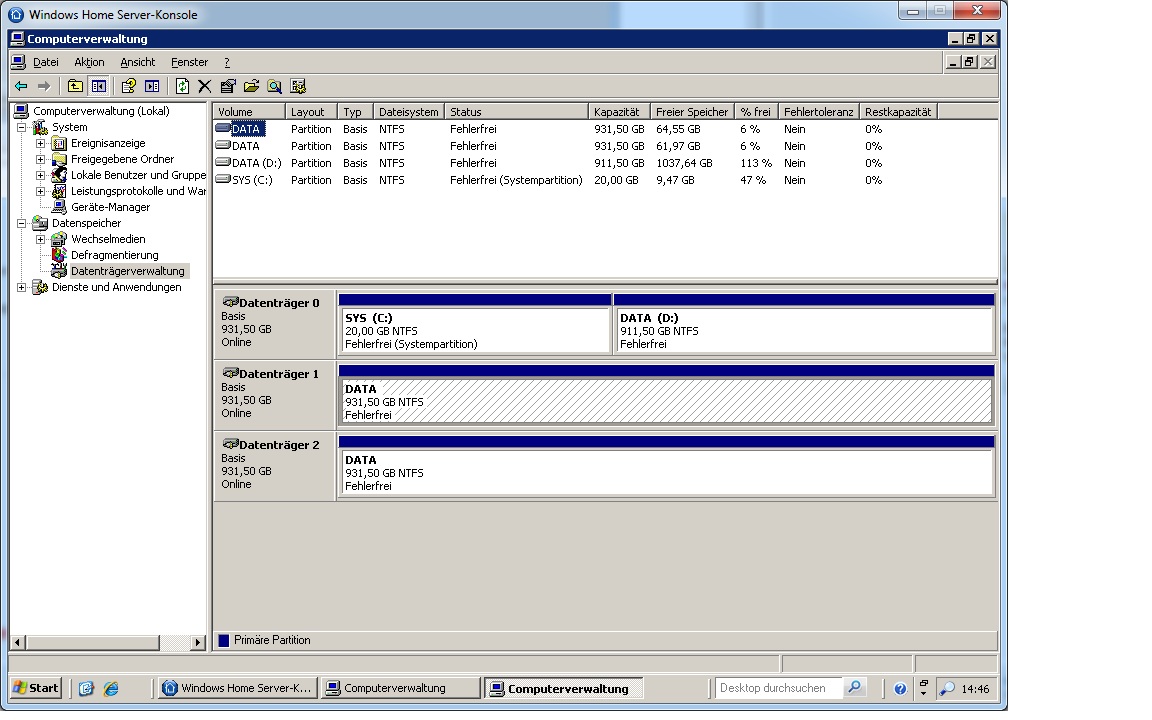Refresh the disk view using the toolbar icon
Viewport: 1152px width, 720px height.
(182, 87)
